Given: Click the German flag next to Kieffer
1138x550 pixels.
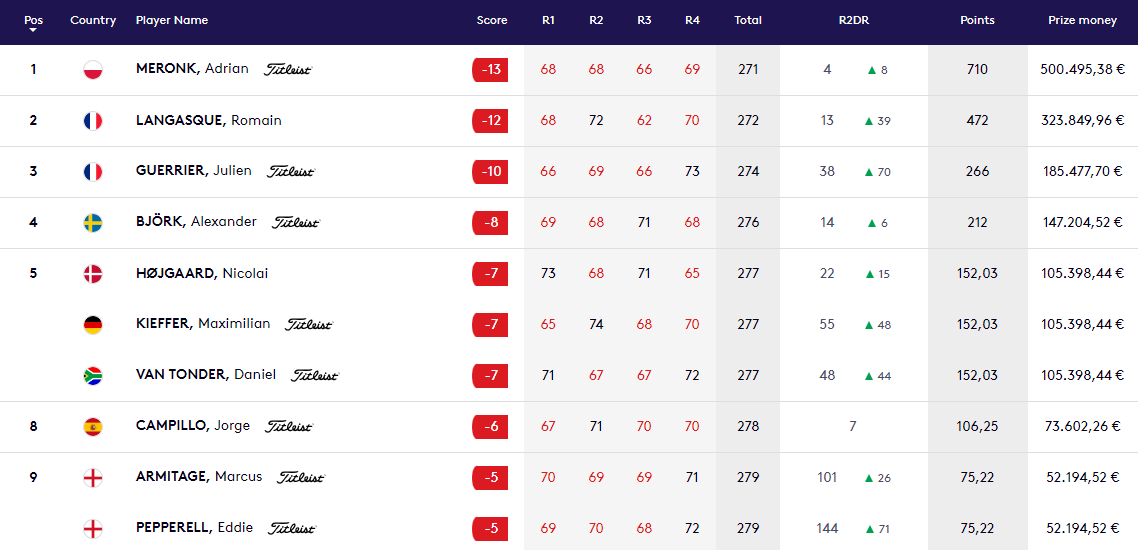Looking at the screenshot, I should click(x=93, y=325).
